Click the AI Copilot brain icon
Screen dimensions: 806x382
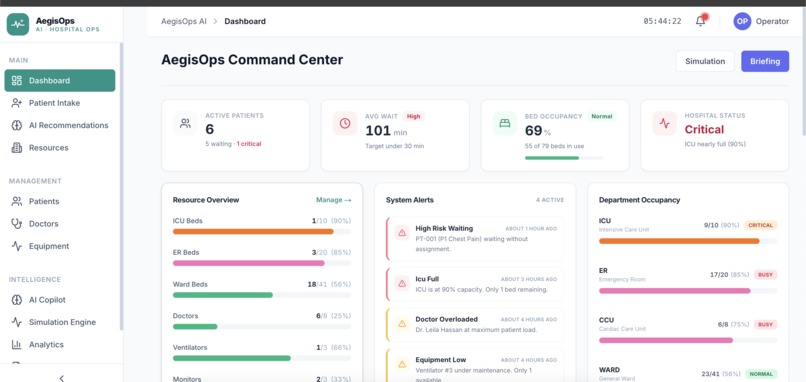coord(17,300)
